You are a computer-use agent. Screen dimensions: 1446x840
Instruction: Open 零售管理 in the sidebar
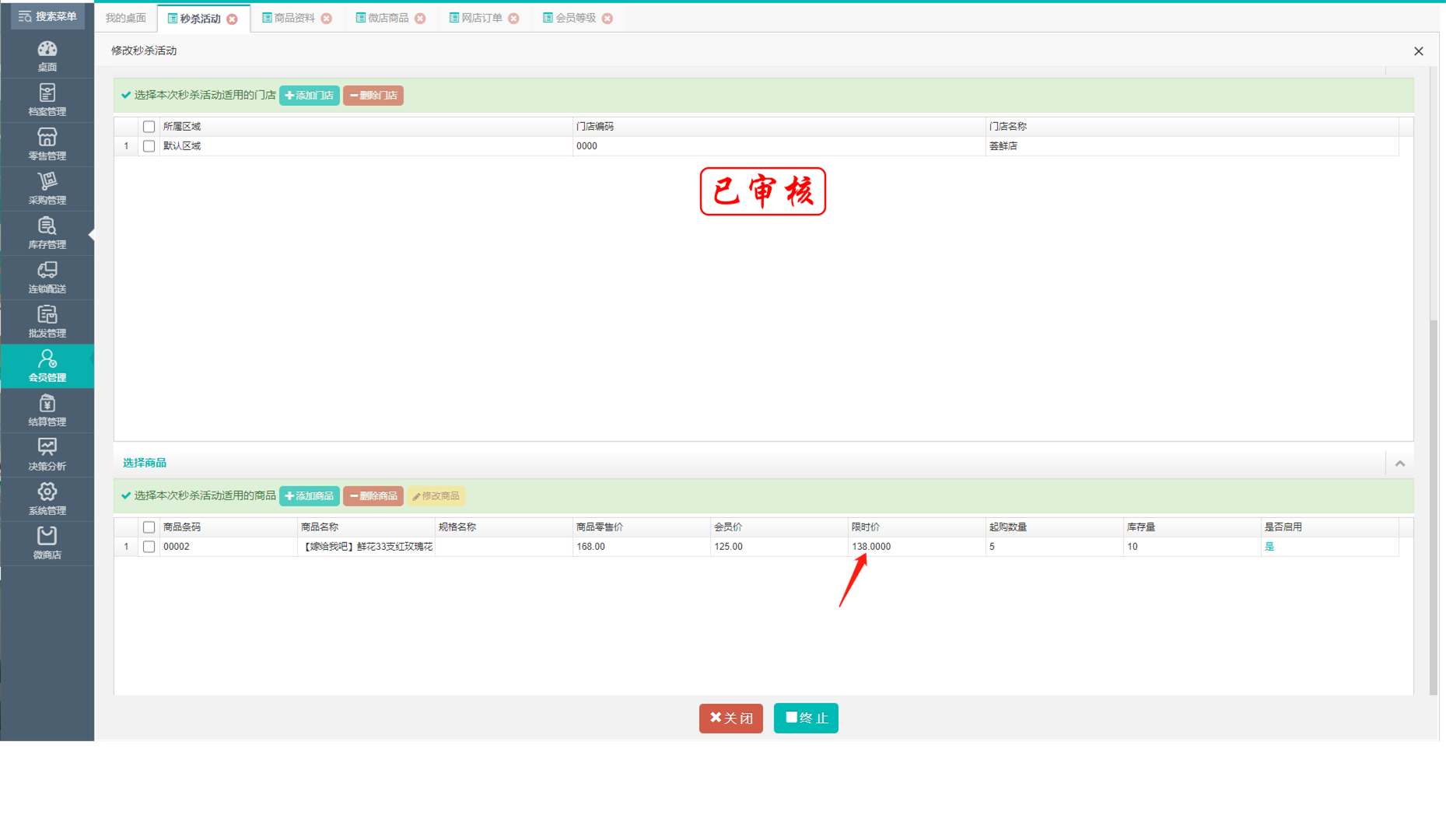[47, 145]
